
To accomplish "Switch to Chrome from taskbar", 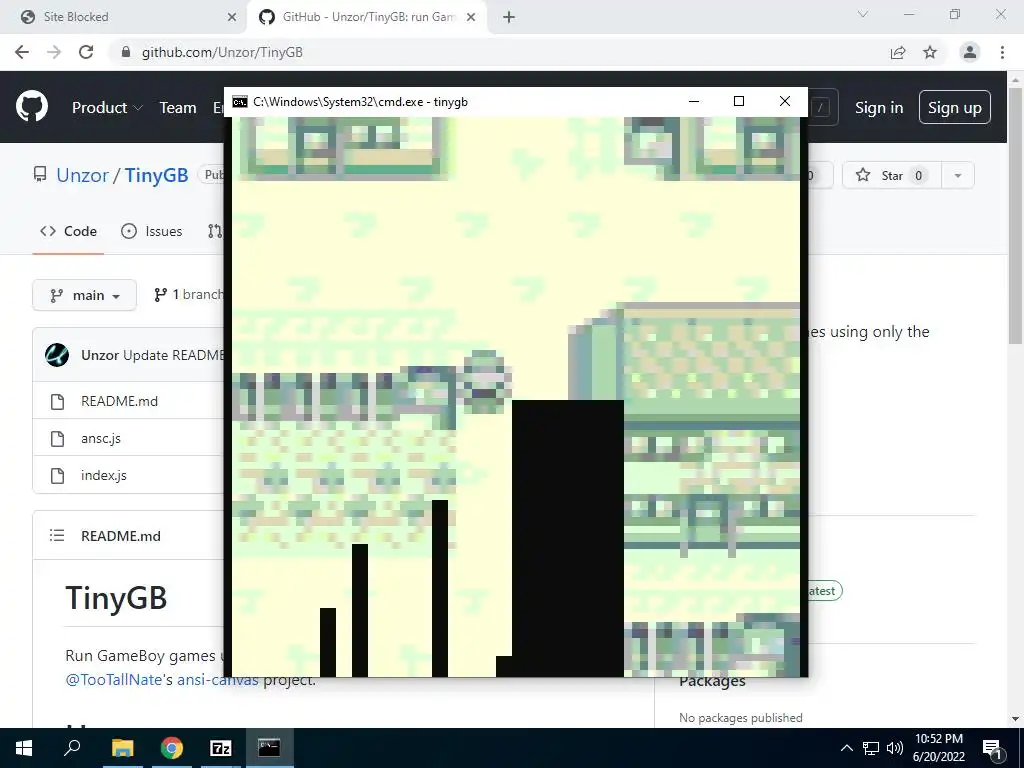I will point(172,748).
